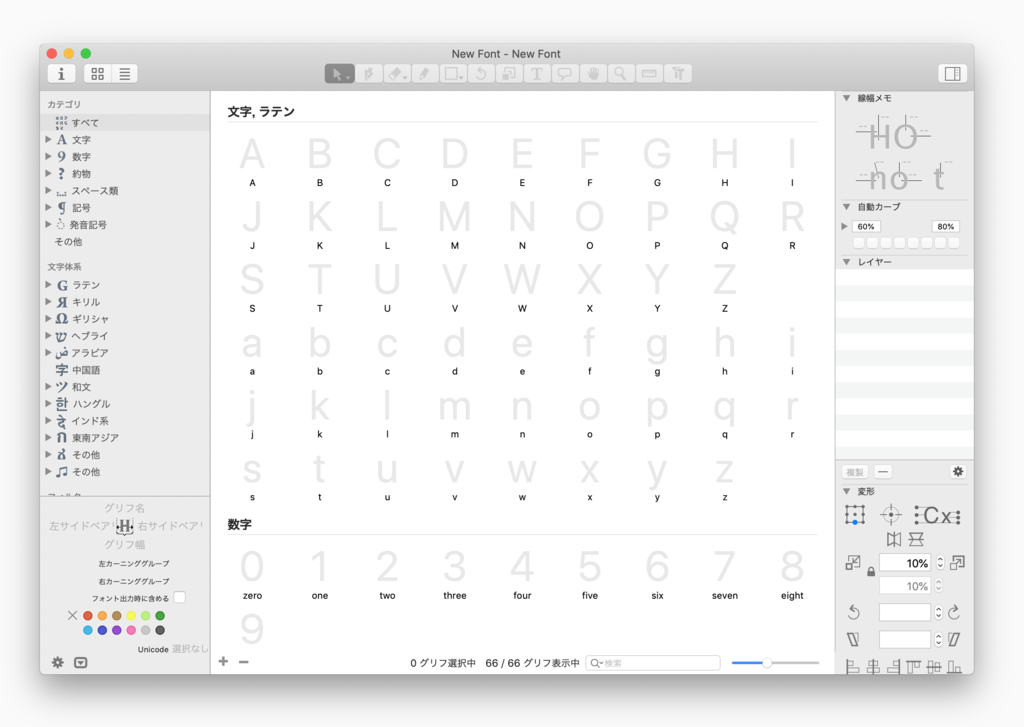The image size is (1024, 727).
Task: Choose the Pen draw tool
Action: click(368, 74)
